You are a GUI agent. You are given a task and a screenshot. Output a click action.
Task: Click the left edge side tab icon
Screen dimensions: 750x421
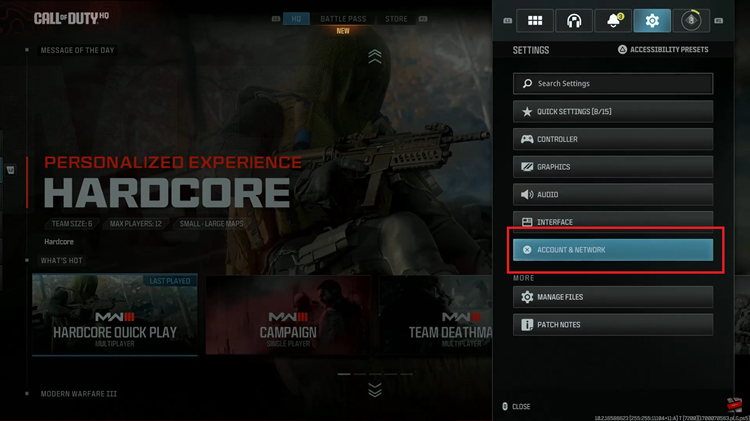(x=10, y=170)
